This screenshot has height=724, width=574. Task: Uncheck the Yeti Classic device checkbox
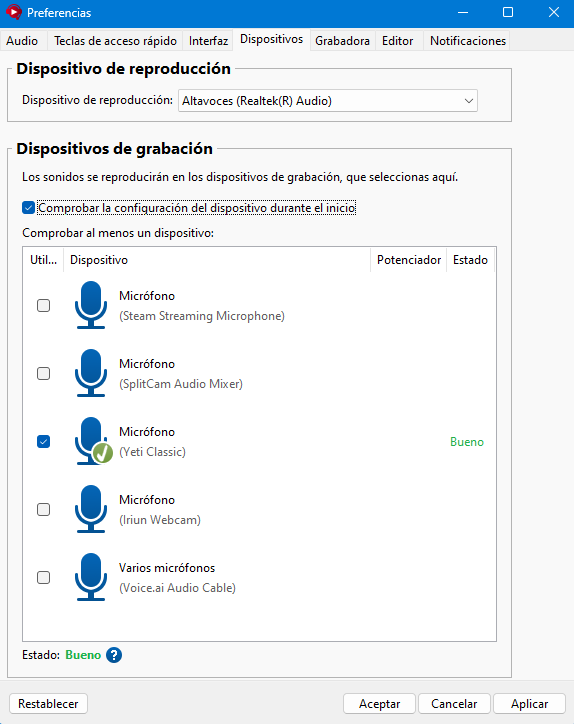(x=43, y=441)
